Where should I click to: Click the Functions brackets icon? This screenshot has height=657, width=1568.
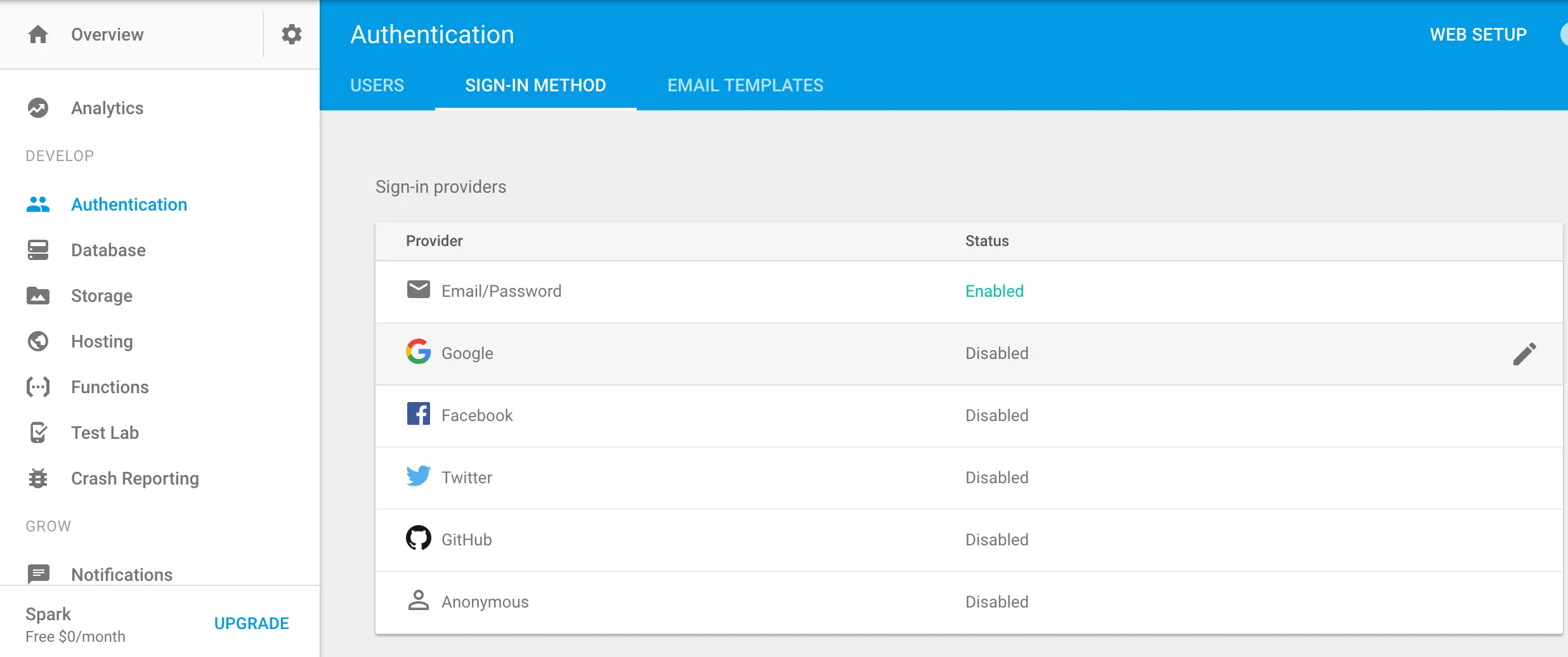[38, 387]
